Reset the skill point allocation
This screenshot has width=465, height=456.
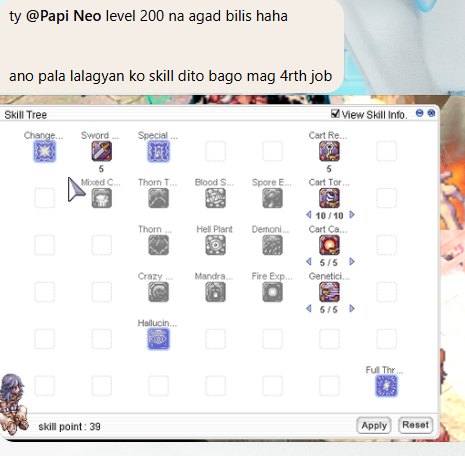pos(415,425)
